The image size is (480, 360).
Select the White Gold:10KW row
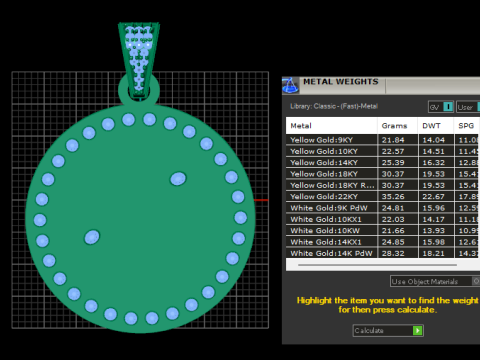coord(383,231)
